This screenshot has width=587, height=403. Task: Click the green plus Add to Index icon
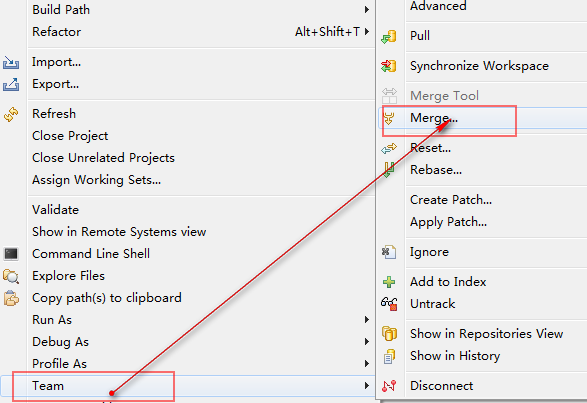click(389, 282)
